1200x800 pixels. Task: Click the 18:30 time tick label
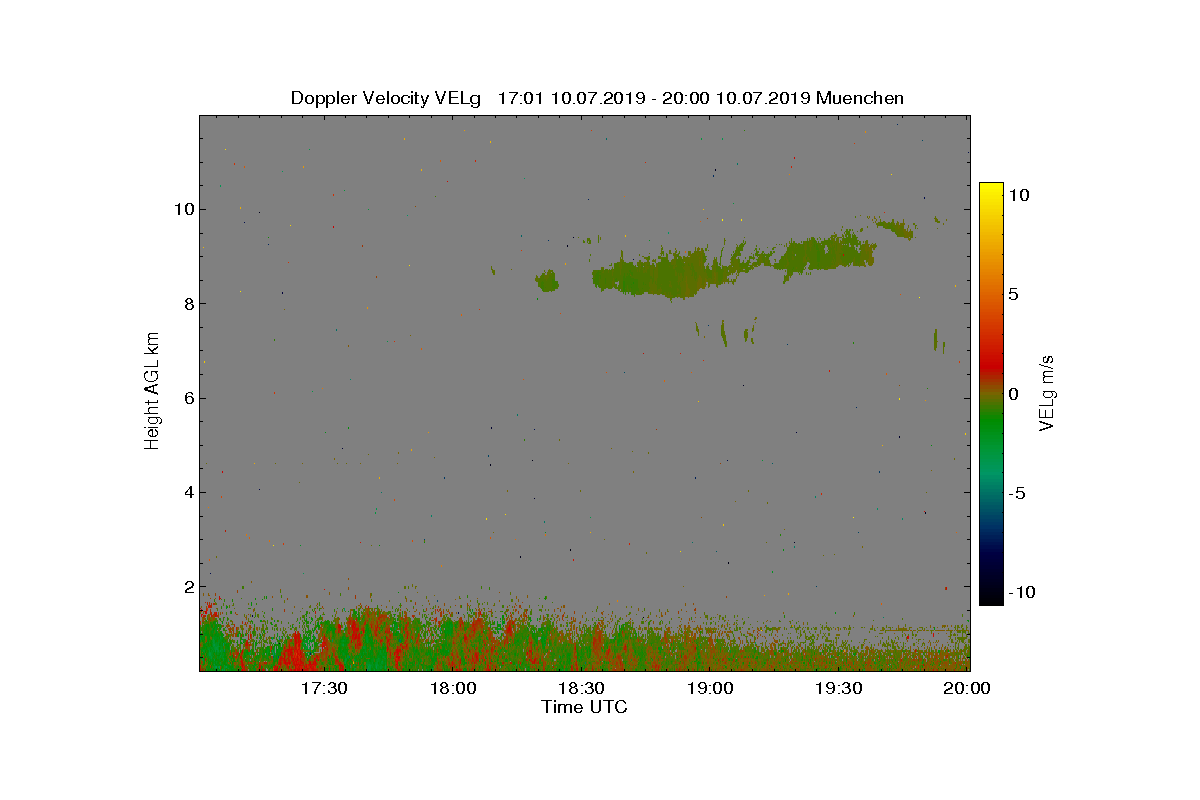click(581, 689)
